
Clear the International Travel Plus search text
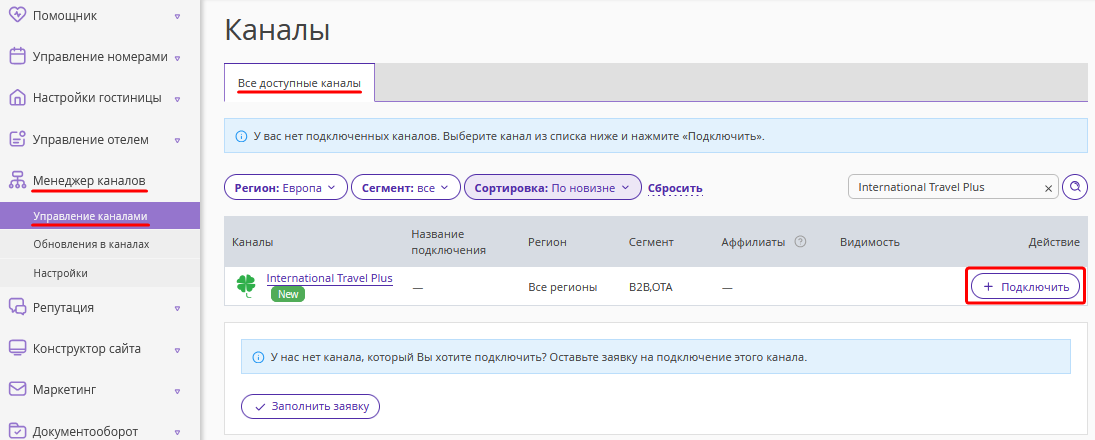pos(1048,188)
